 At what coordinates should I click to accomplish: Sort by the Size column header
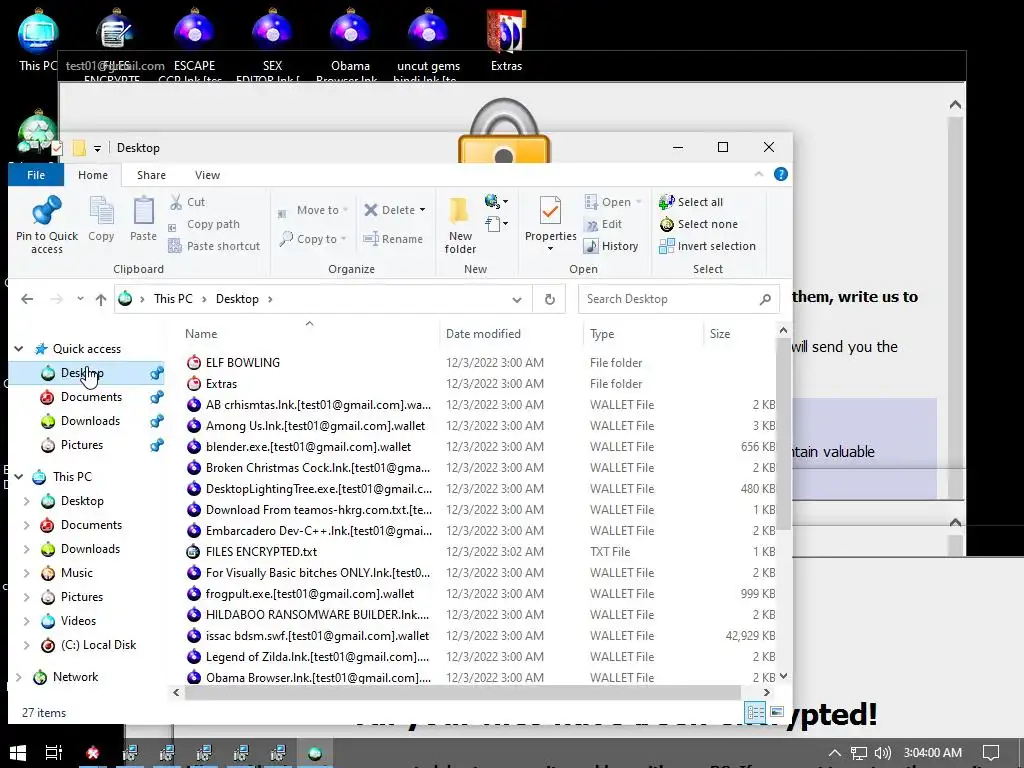pos(720,334)
